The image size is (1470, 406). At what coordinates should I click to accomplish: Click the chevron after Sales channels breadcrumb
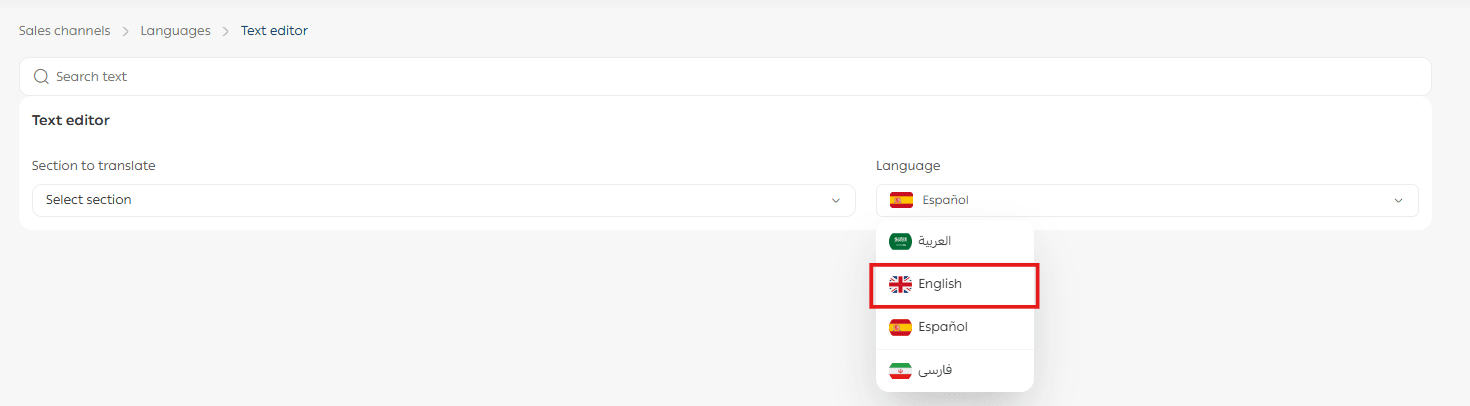click(x=126, y=31)
